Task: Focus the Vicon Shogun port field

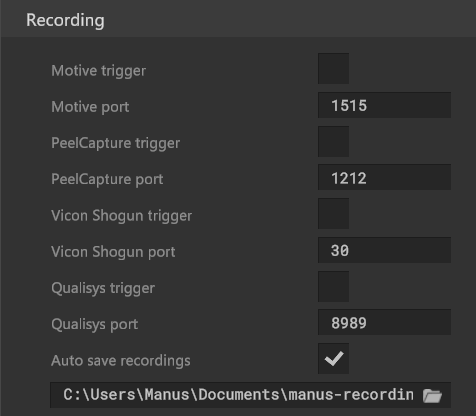Action: [x=384, y=250]
